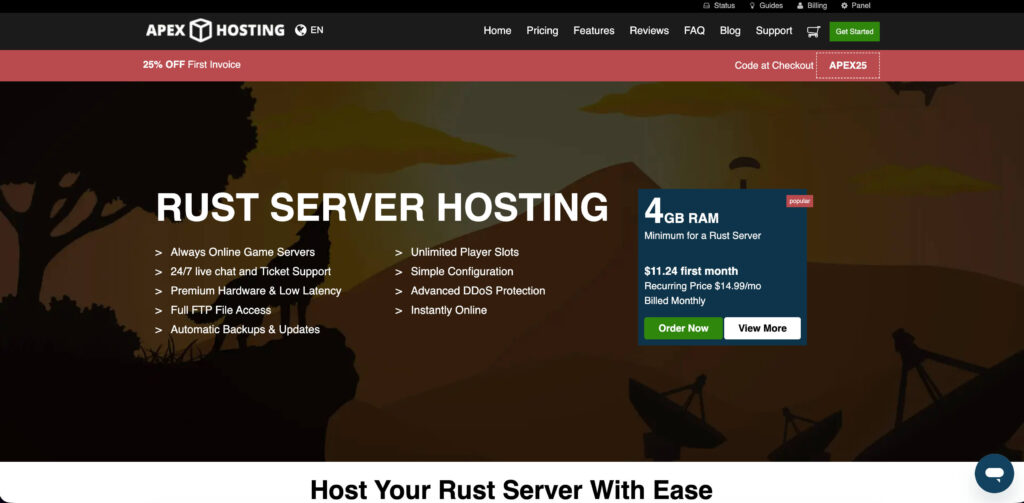Click 'Premium Hardware & Low Latency' item
Screen dimensions: 1024x503
click(256, 291)
